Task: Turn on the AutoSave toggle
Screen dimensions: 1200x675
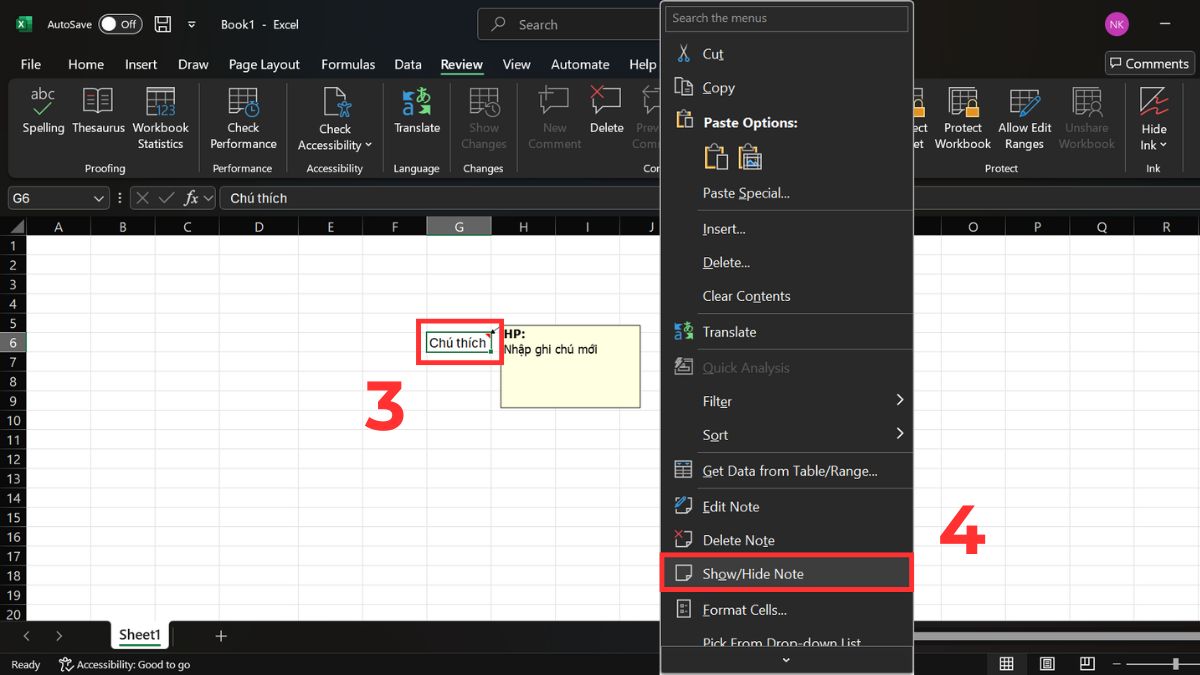Action: coord(119,23)
